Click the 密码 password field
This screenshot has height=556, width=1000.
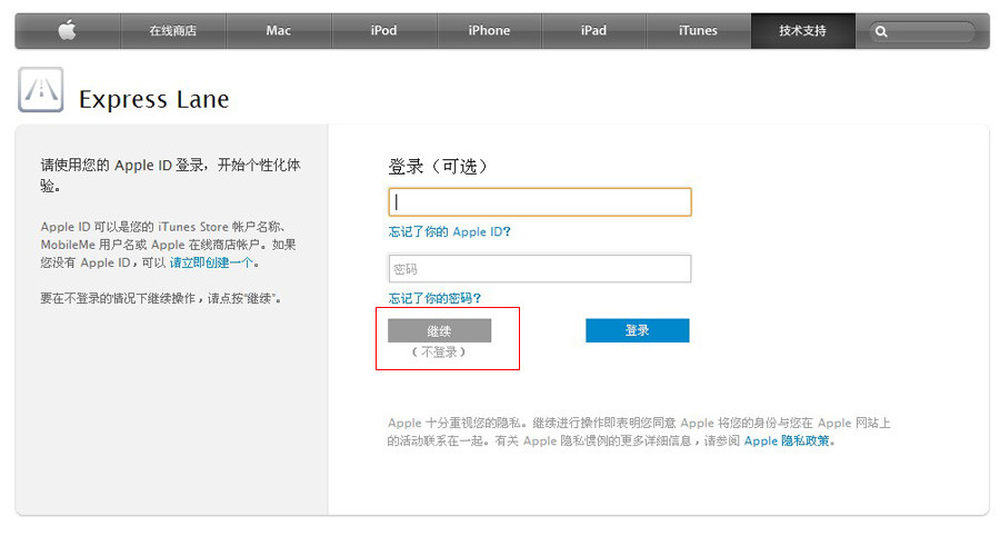click(x=540, y=268)
